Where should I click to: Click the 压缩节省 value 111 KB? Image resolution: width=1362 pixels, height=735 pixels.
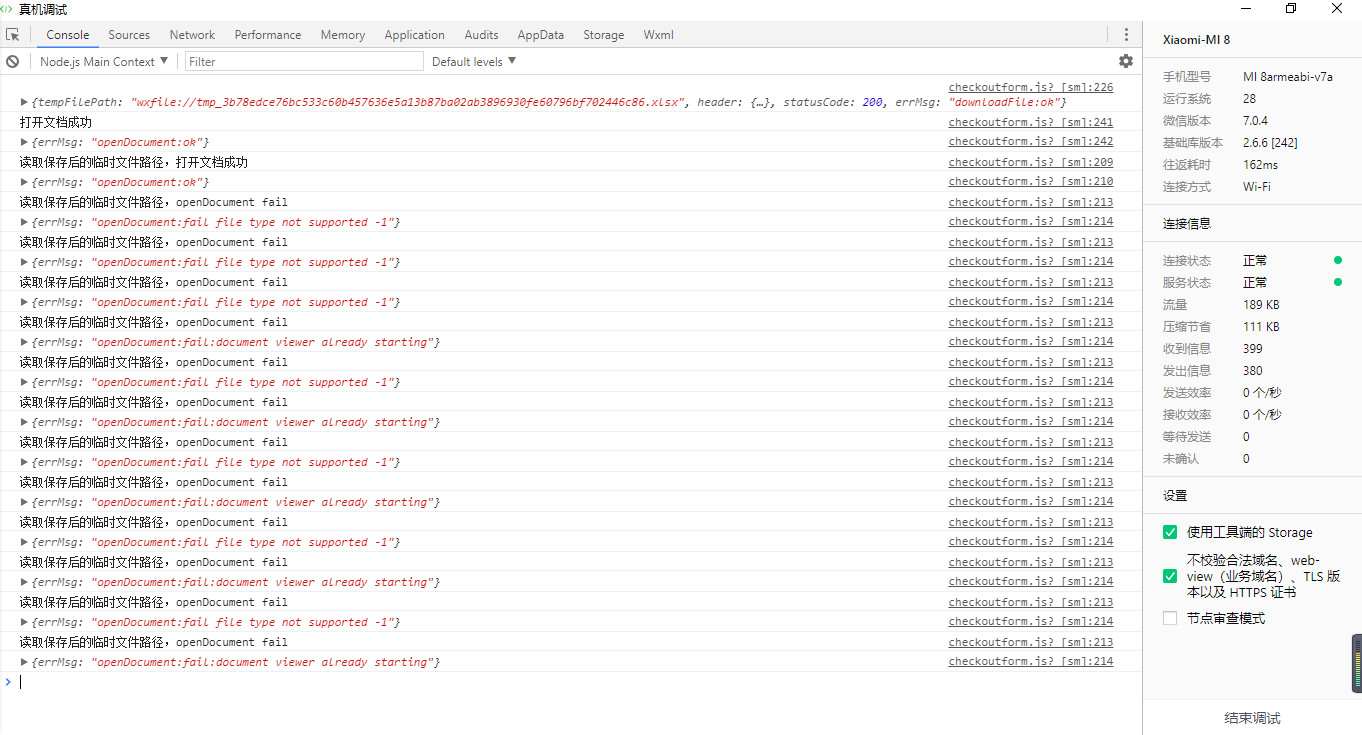[x=1261, y=326]
